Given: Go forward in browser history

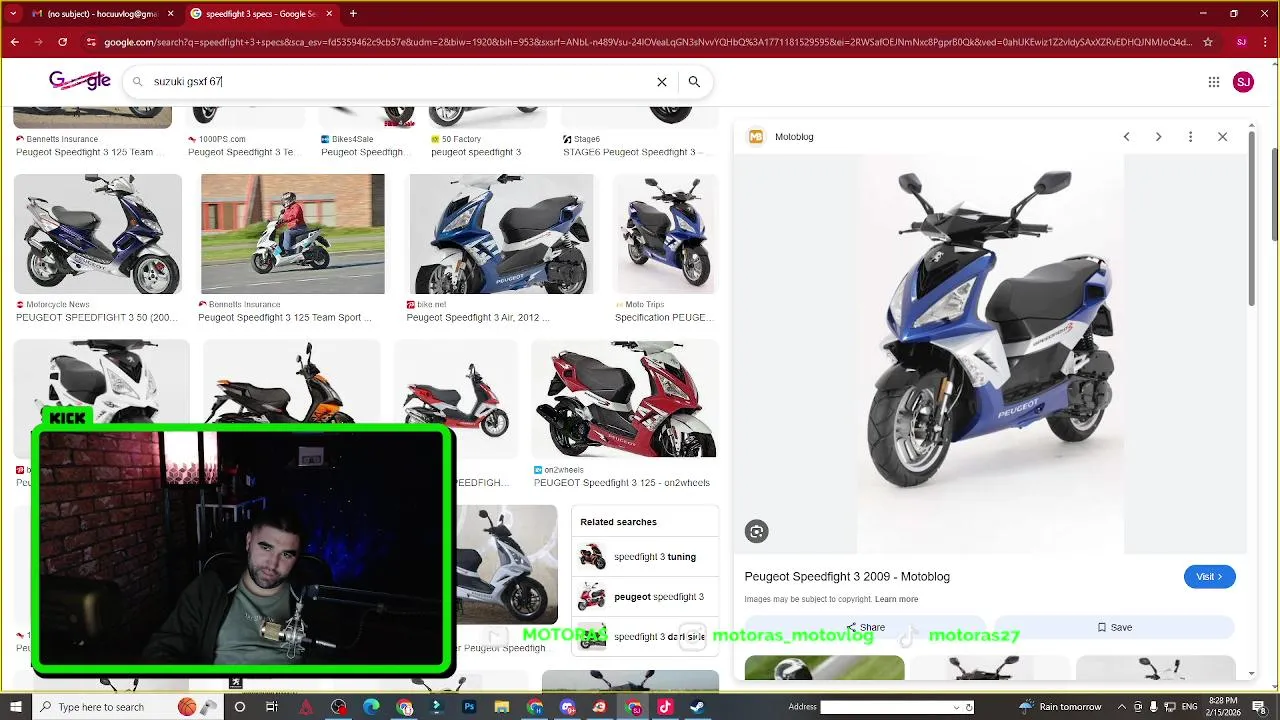Looking at the screenshot, I should pyautogui.click(x=38, y=42).
